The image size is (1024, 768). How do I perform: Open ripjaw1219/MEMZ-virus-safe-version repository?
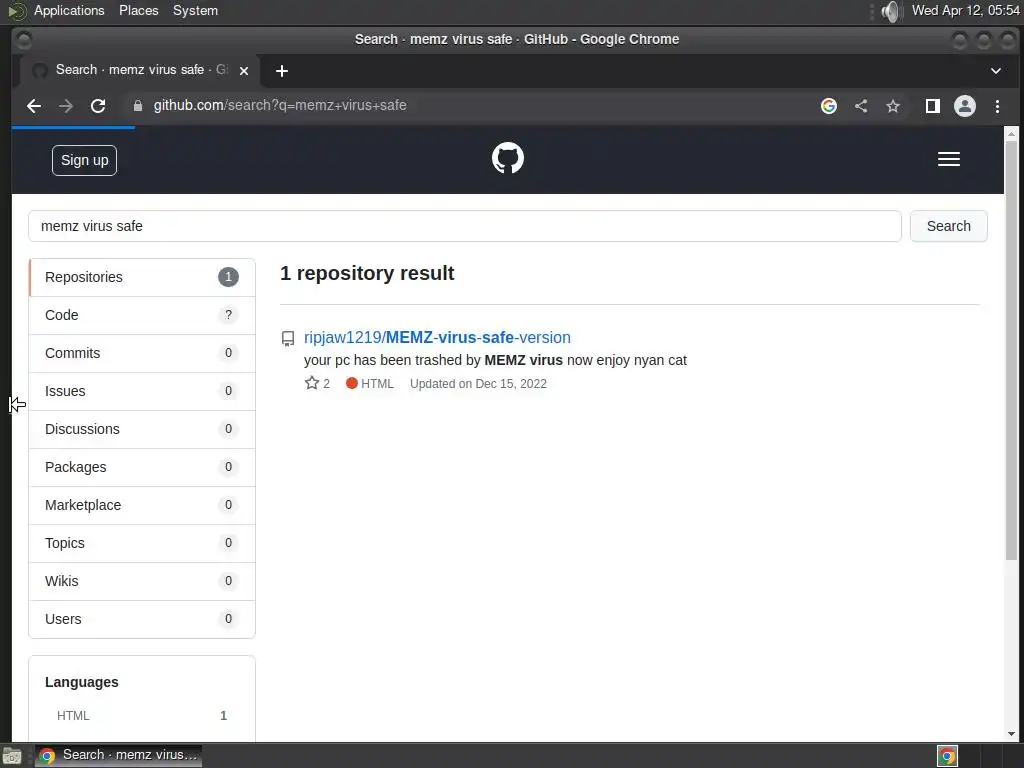point(437,338)
